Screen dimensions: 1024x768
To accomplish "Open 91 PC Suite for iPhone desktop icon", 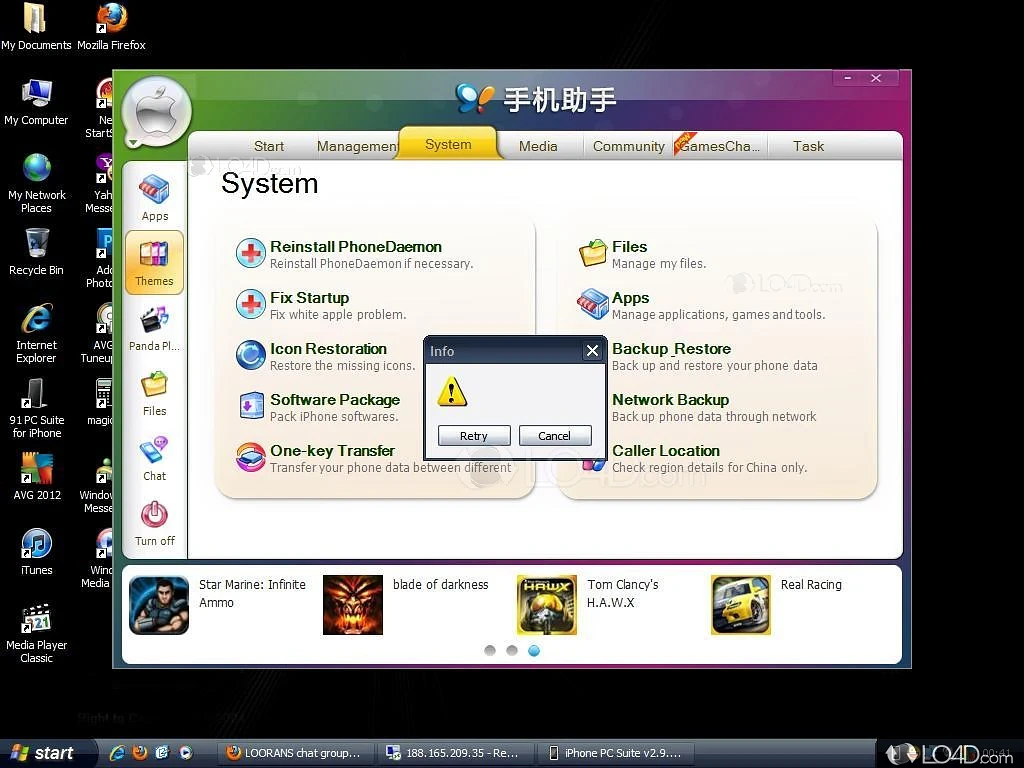I will click(37, 408).
